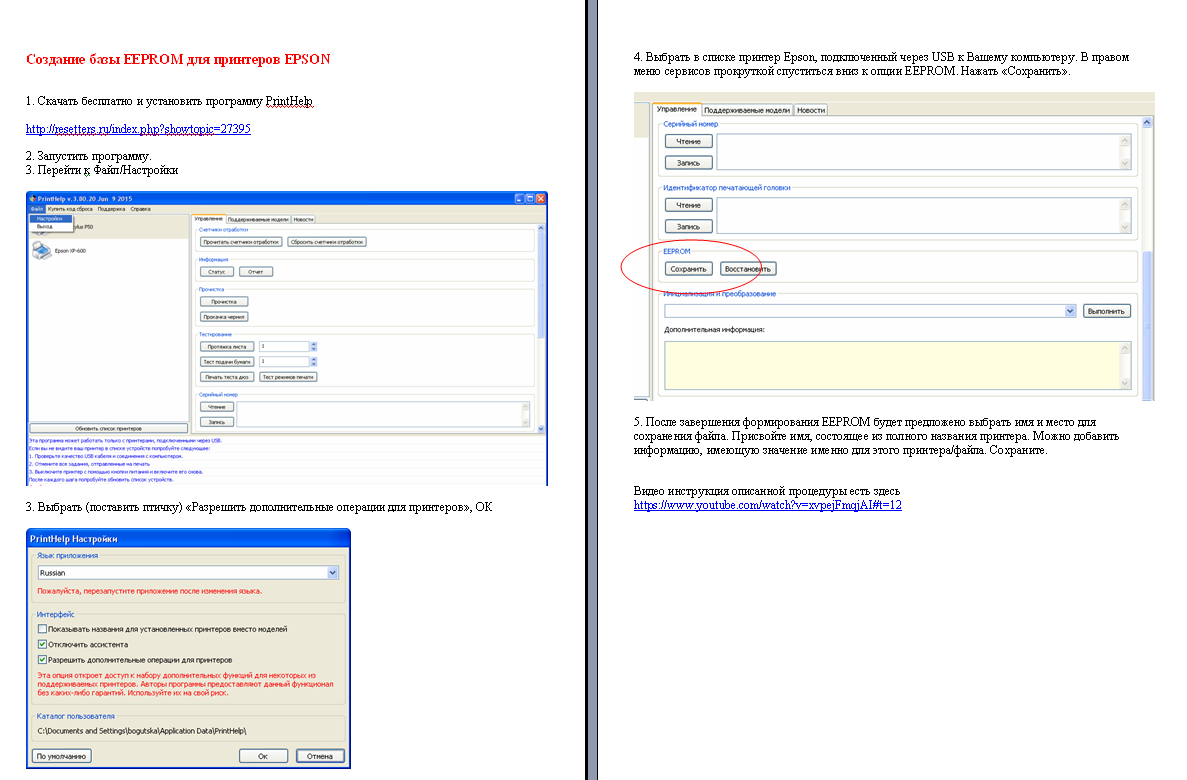Toggle Разрешить дополнительные операции для принтеров checkbox

pos(42,660)
